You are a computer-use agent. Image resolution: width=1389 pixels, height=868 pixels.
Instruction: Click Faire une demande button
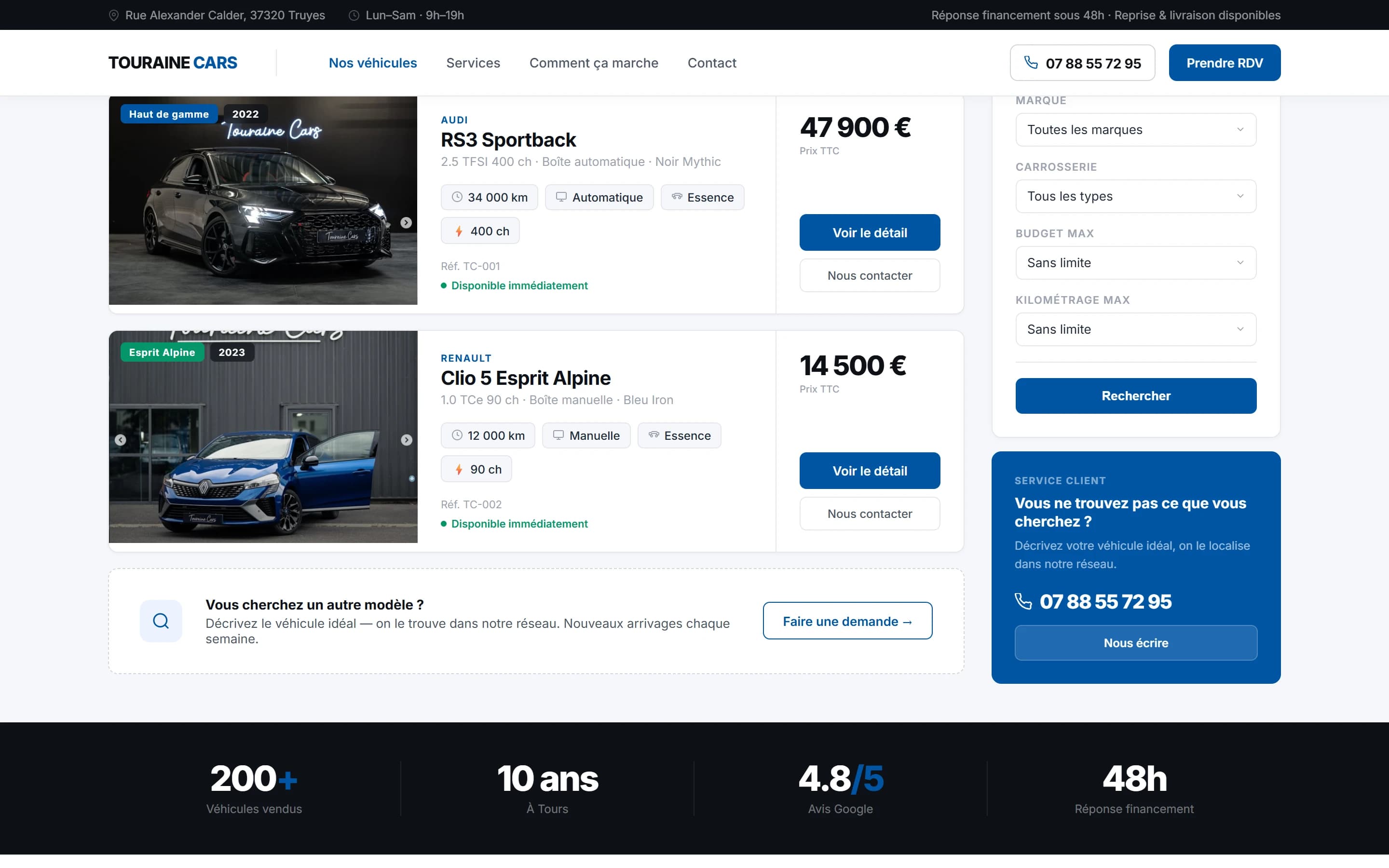(x=847, y=621)
